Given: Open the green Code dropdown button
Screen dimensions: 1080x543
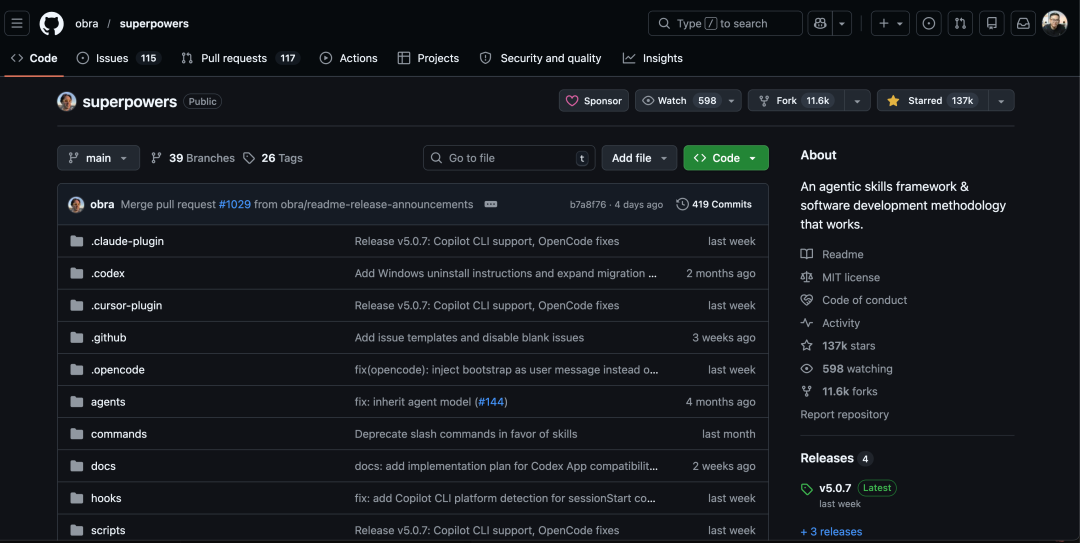Looking at the screenshot, I should (726, 158).
